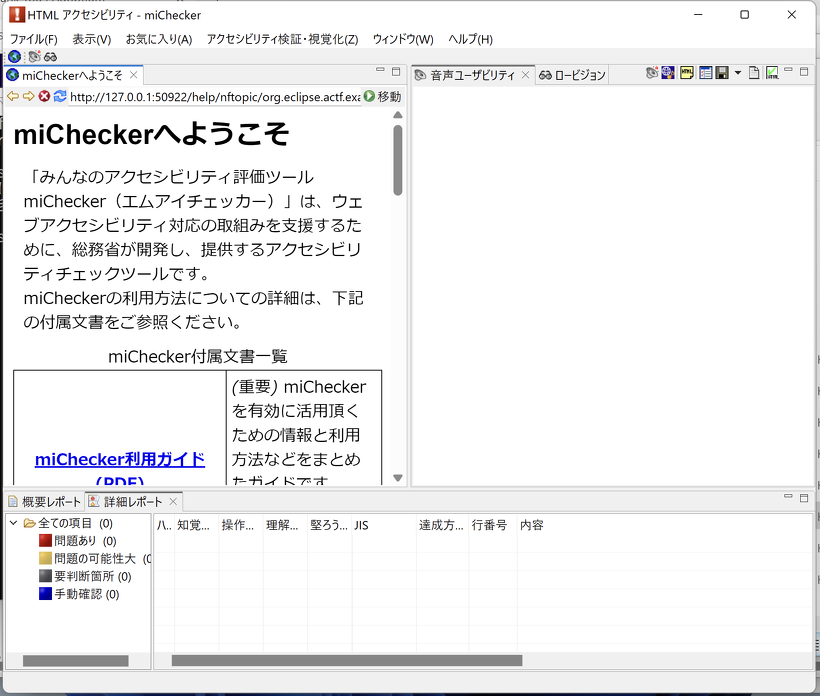The height and width of the screenshot is (696, 820).
Task: Close the 詳細レポート tab
Action: (x=173, y=502)
